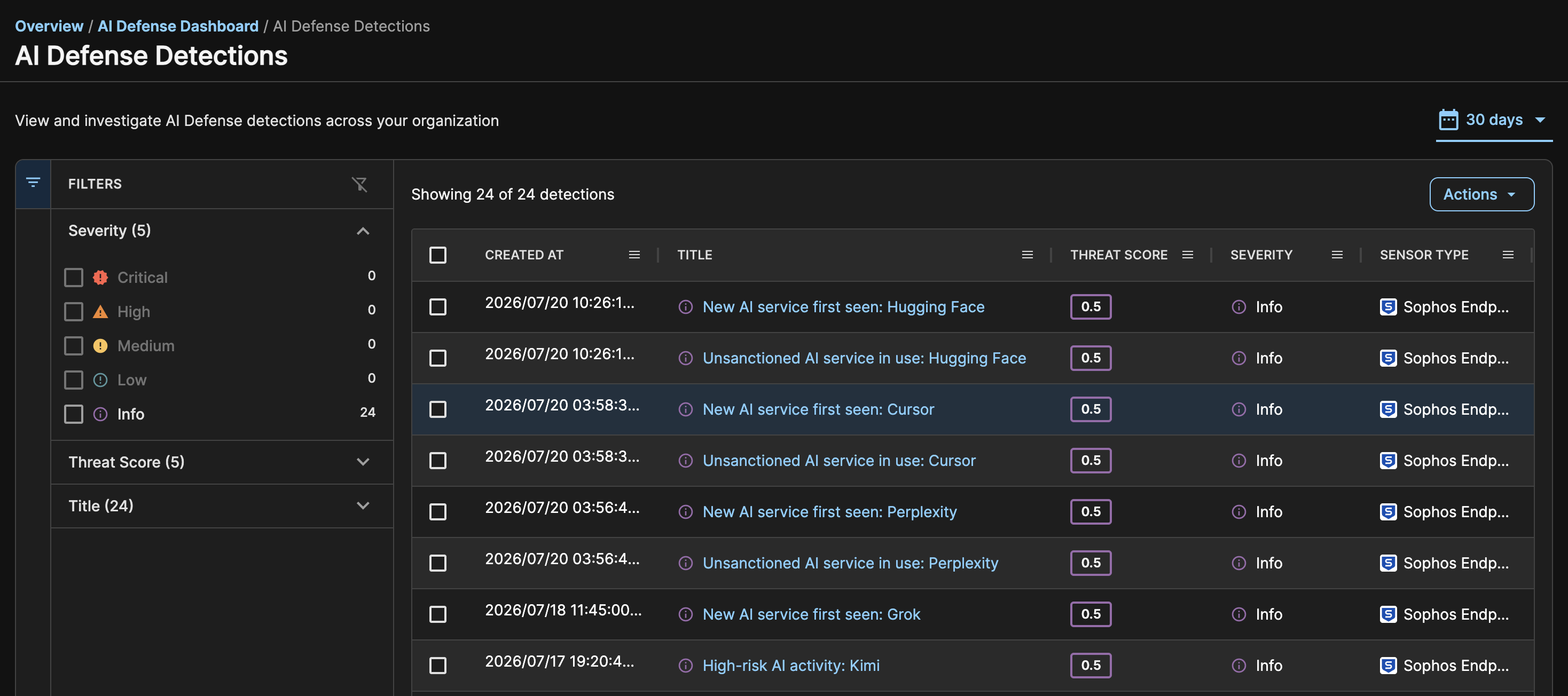Open Unsanctioned AI service in use: Perplexity
This screenshot has height=696, width=1568.
(850, 563)
